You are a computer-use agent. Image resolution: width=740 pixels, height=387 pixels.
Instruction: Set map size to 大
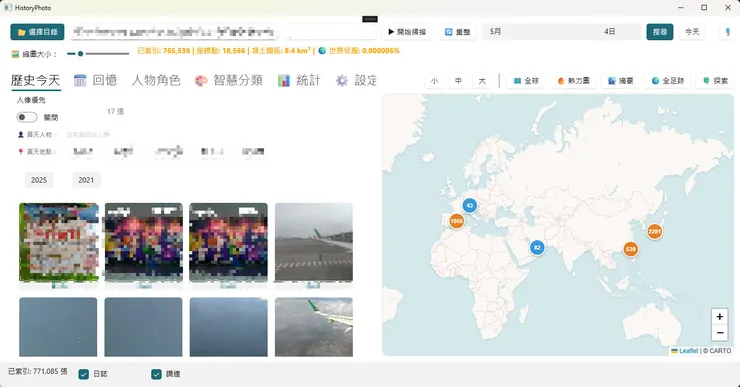coord(482,81)
